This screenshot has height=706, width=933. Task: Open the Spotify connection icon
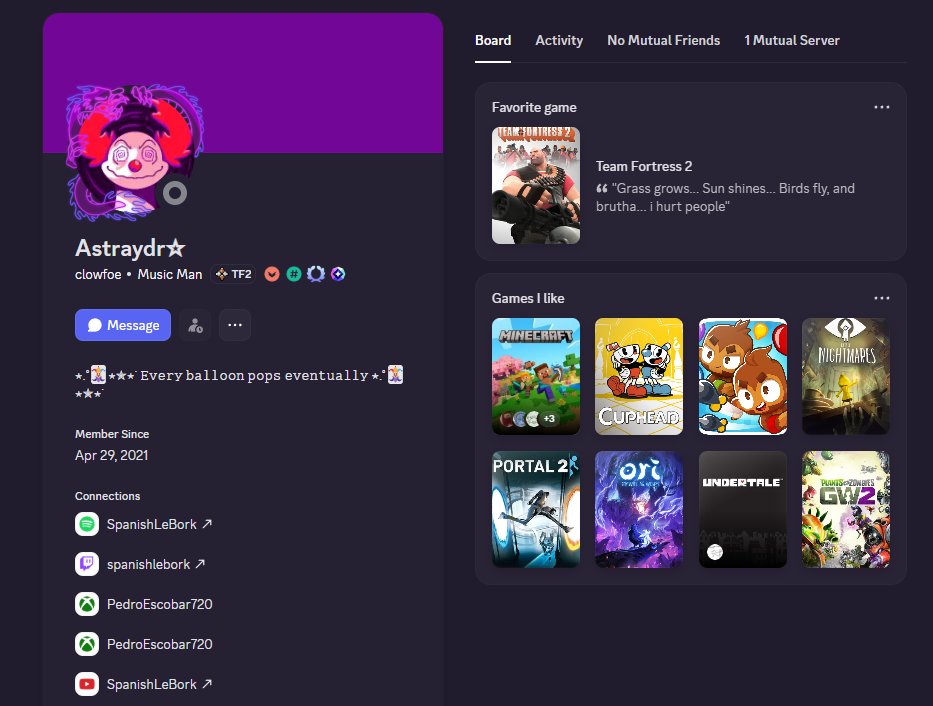tap(86, 524)
